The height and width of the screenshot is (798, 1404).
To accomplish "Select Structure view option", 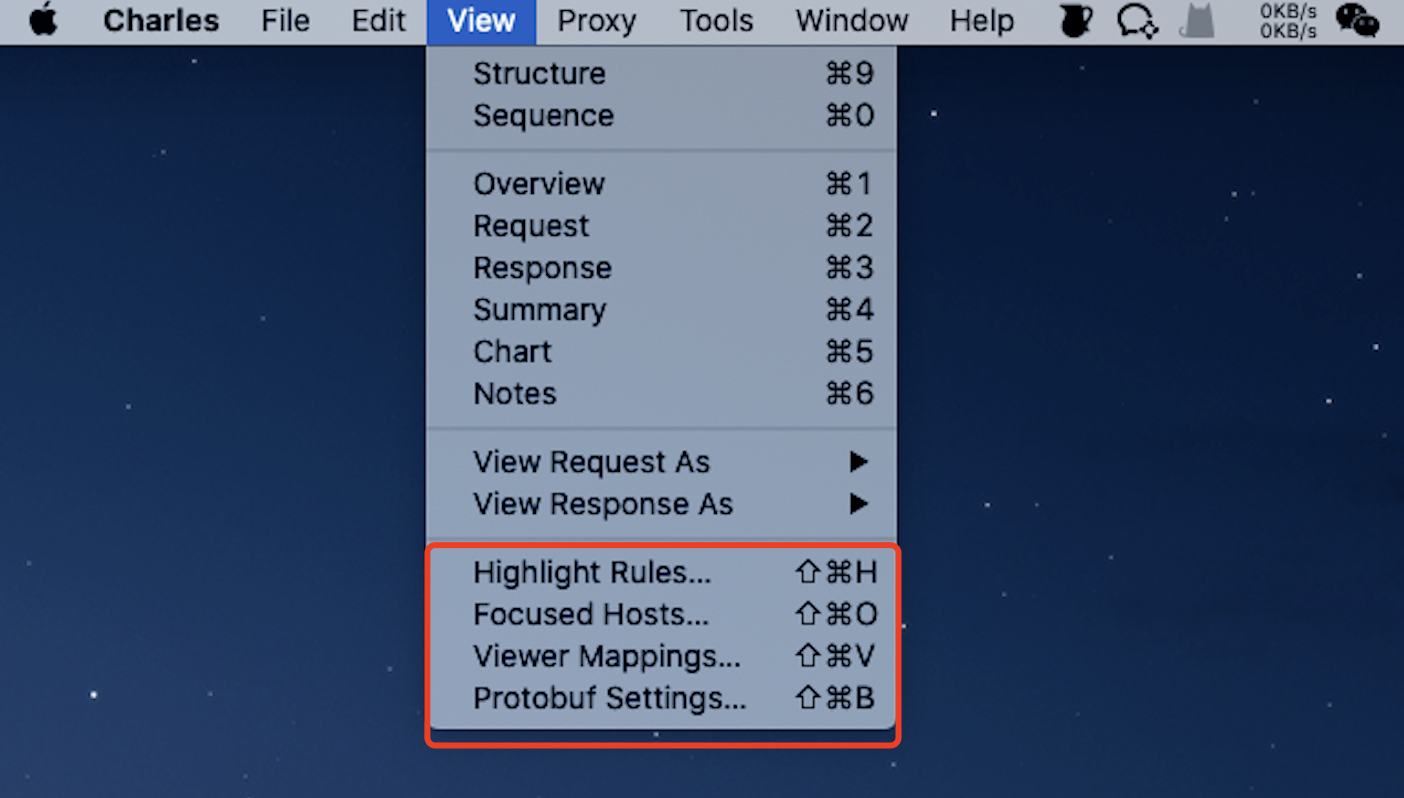I will (x=540, y=74).
